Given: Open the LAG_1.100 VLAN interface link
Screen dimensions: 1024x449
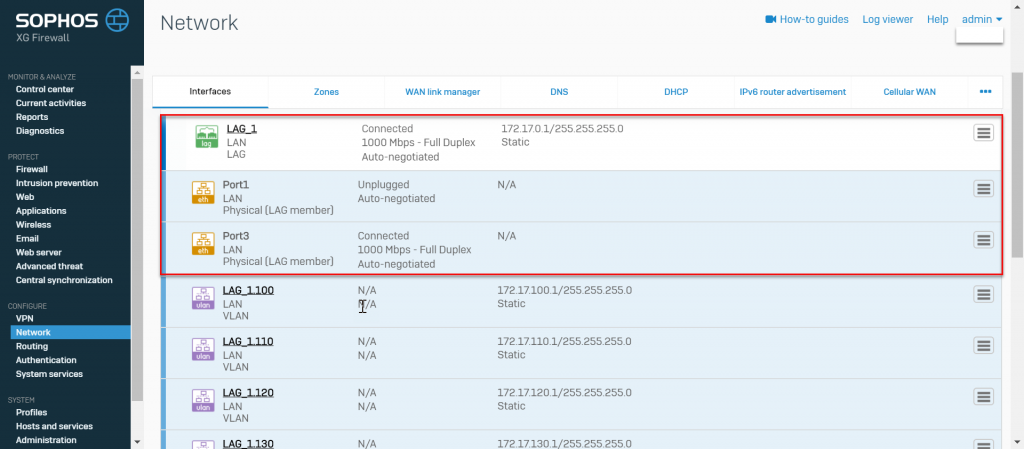Looking at the screenshot, I should tap(248, 290).
